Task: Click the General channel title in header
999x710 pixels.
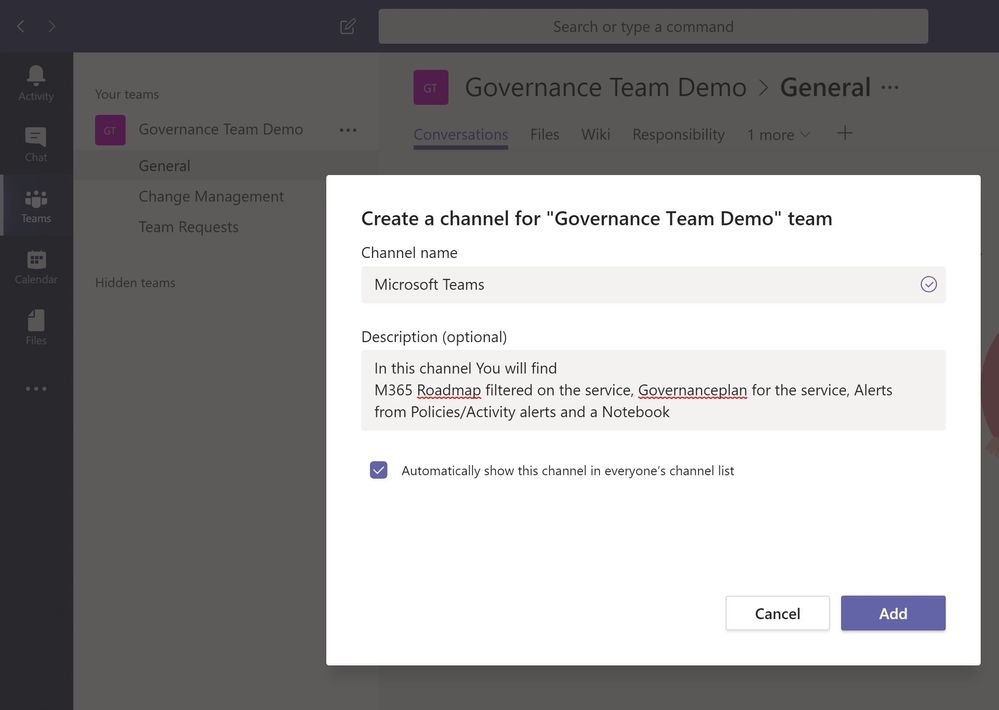Action: click(x=825, y=87)
